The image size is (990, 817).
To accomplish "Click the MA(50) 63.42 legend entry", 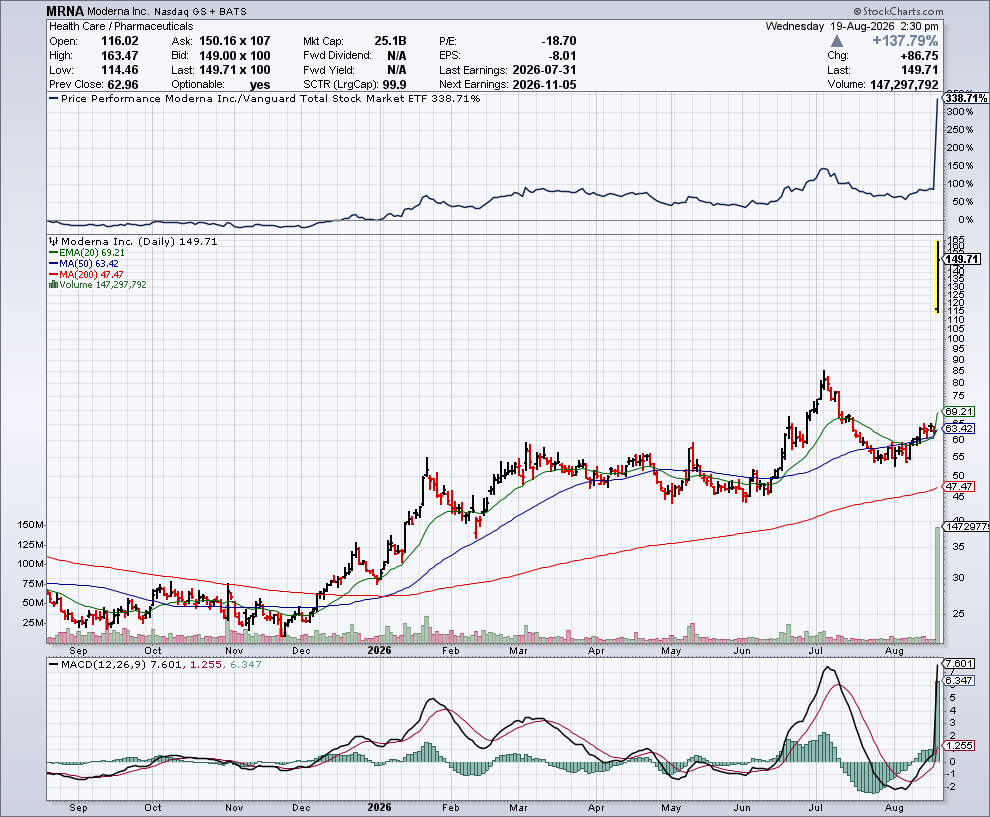I will pos(84,263).
